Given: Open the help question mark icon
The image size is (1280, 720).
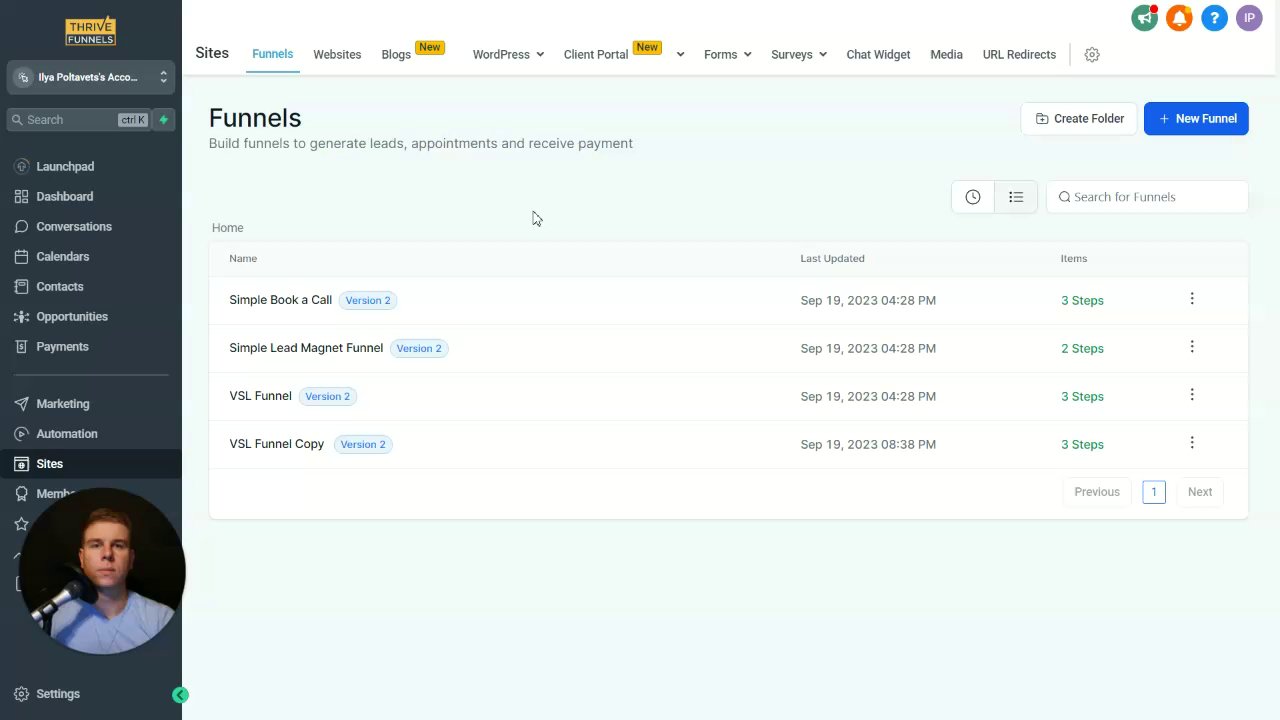Looking at the screenshot, I should pyautogui.click(x=1214, y=18).
